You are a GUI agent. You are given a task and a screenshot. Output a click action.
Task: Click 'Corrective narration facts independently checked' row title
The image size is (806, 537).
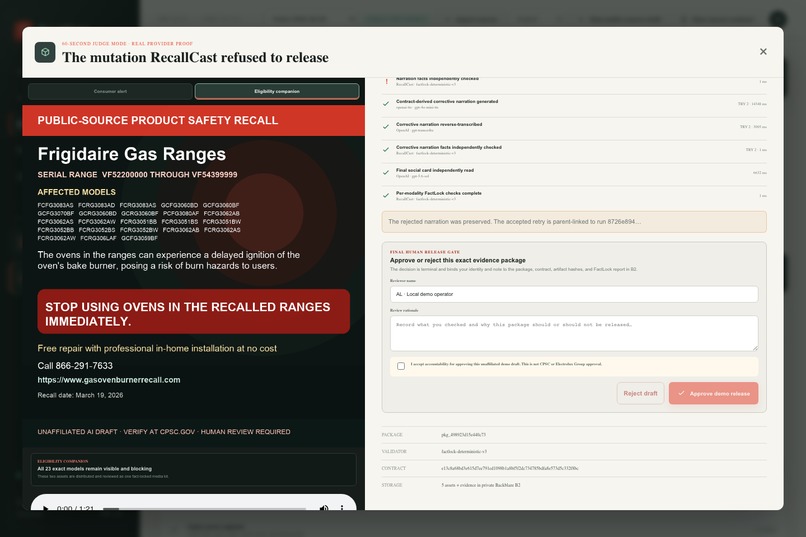(449, 147)
